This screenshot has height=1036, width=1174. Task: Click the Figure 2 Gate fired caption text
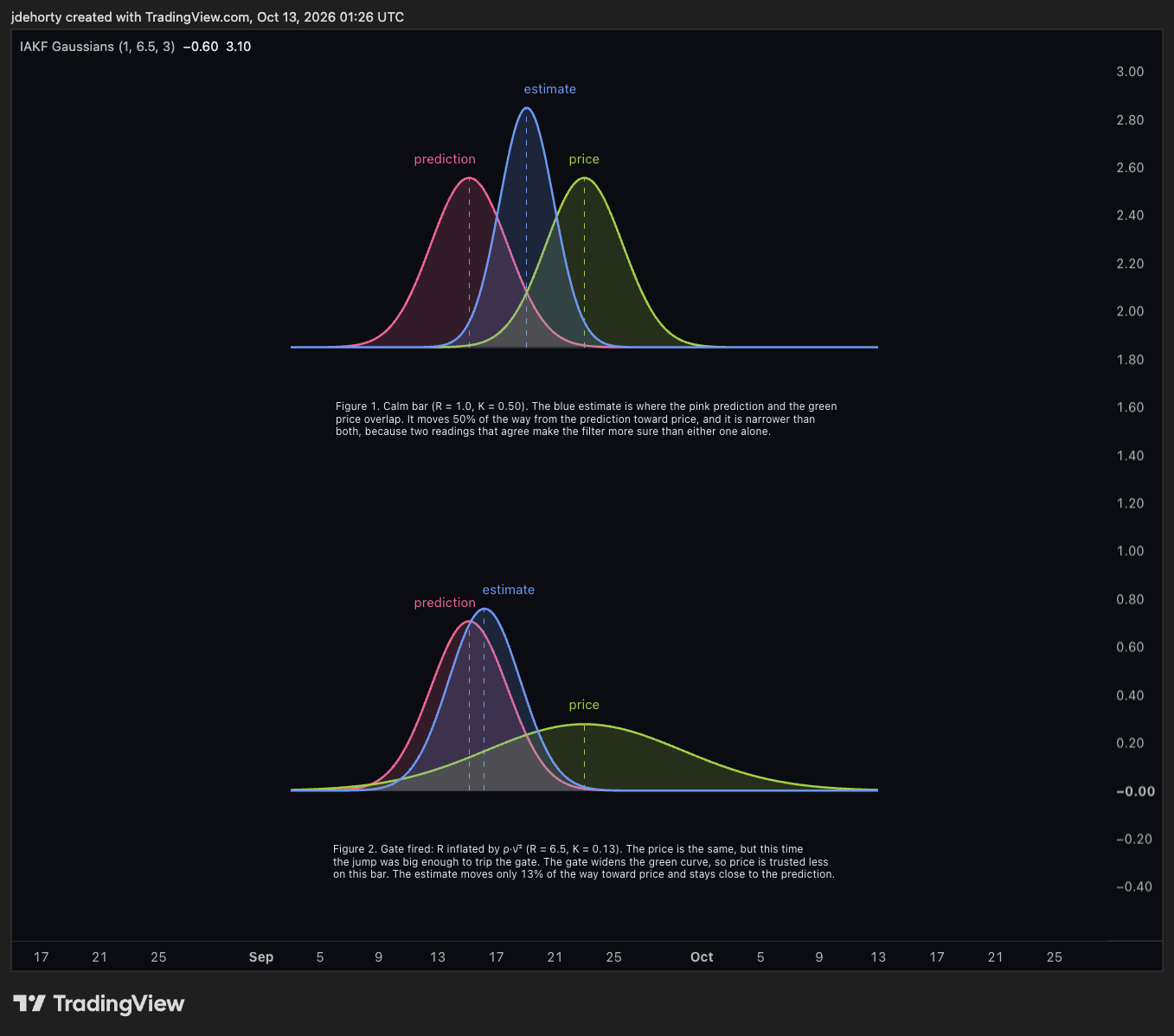pyautogui.click(x=584, y=861)
